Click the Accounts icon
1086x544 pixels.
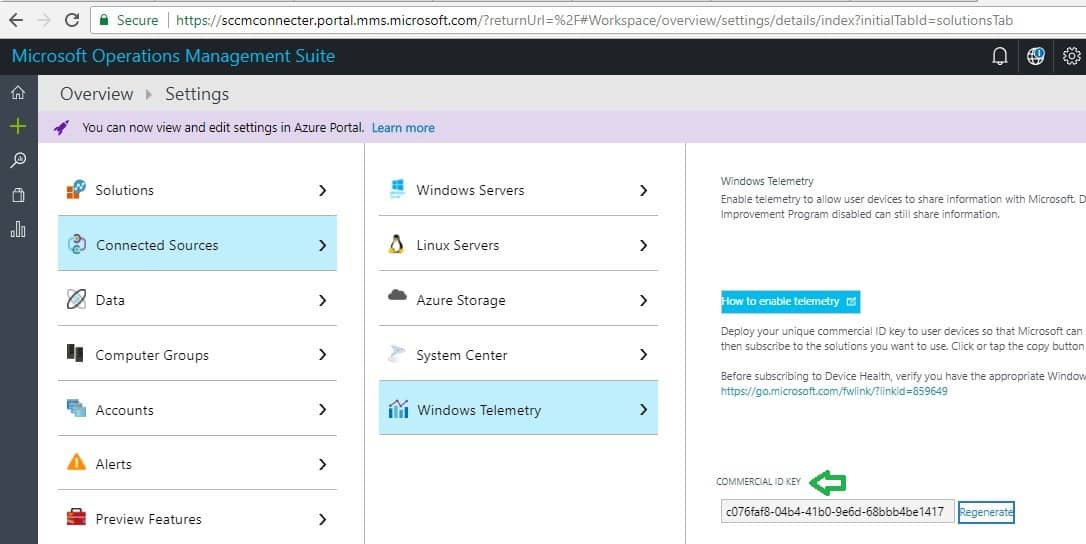(x=76, y=408)
